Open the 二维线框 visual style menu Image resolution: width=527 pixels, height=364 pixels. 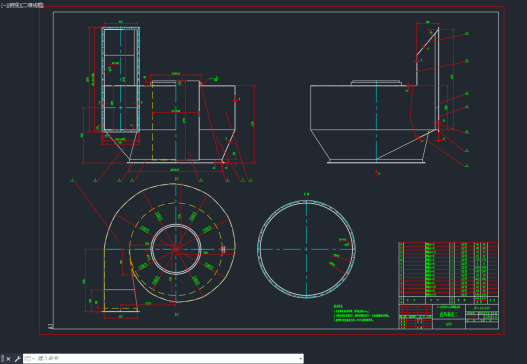pos(32,5)
